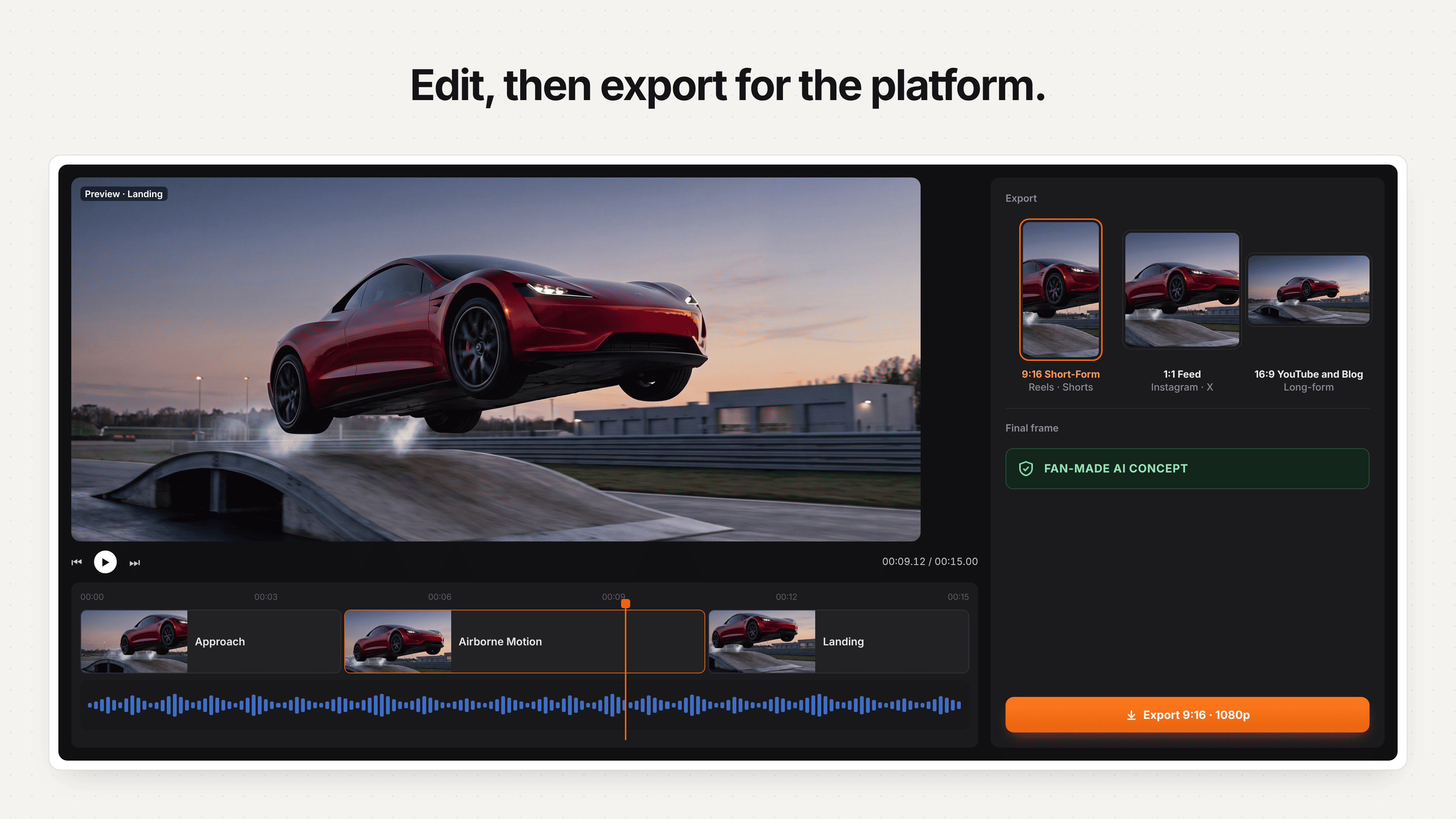Click the skip to previous clip icon
The width and height of the screenshot is (1456, 819).
point(77,562)
